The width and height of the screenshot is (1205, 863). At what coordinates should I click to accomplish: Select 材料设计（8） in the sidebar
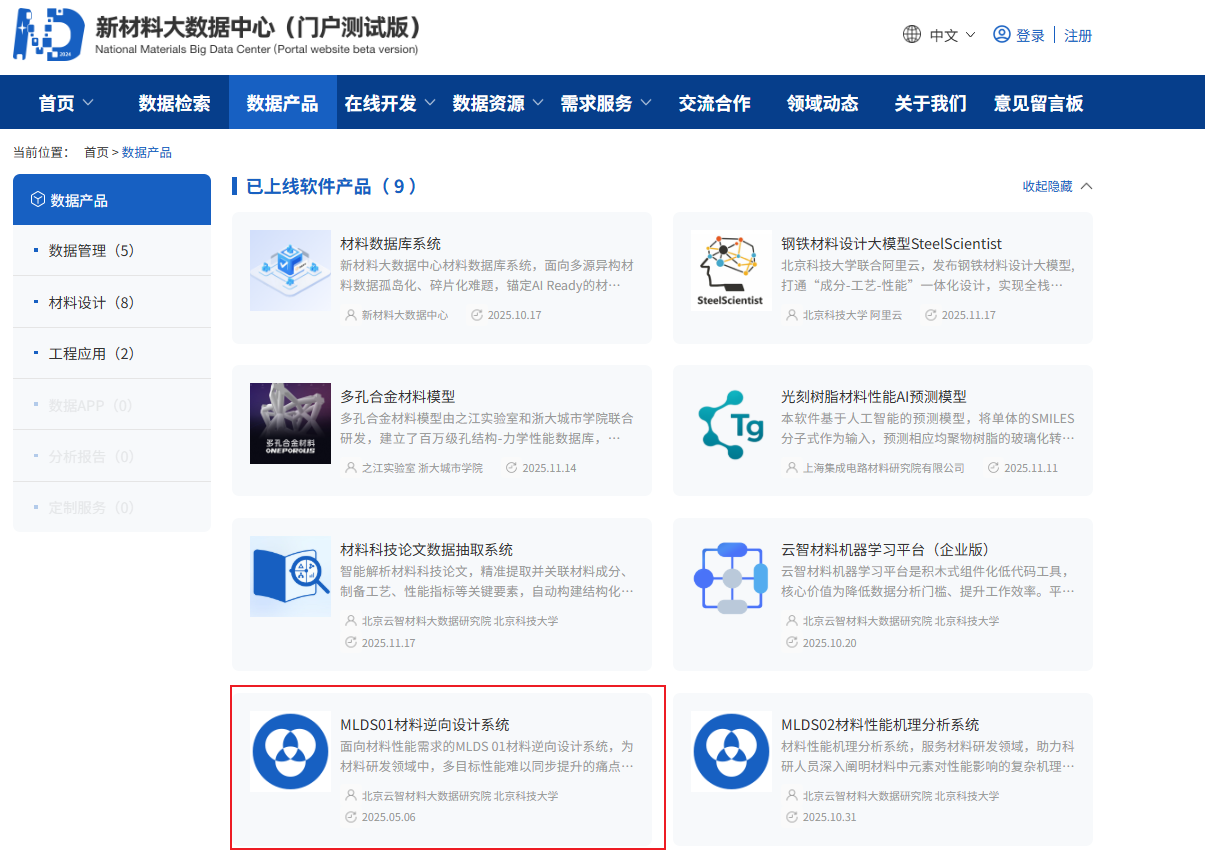(x=91, y=302)
